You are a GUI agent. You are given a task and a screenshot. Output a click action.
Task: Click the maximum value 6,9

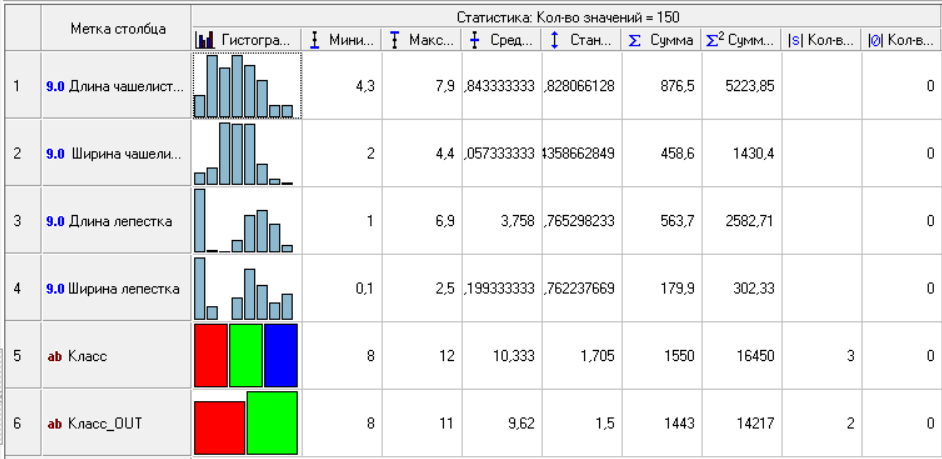[445, 222]
